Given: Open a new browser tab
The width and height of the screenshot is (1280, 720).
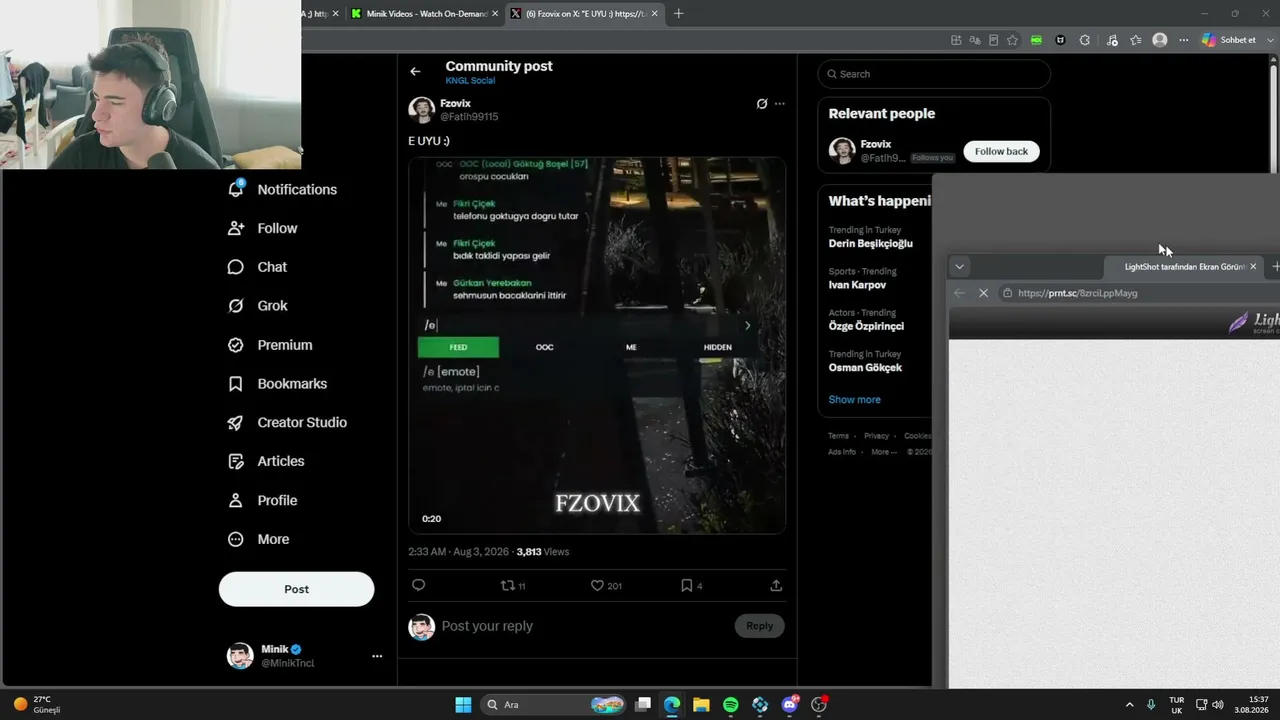Looking at the screenshot, I should [679, 14].
